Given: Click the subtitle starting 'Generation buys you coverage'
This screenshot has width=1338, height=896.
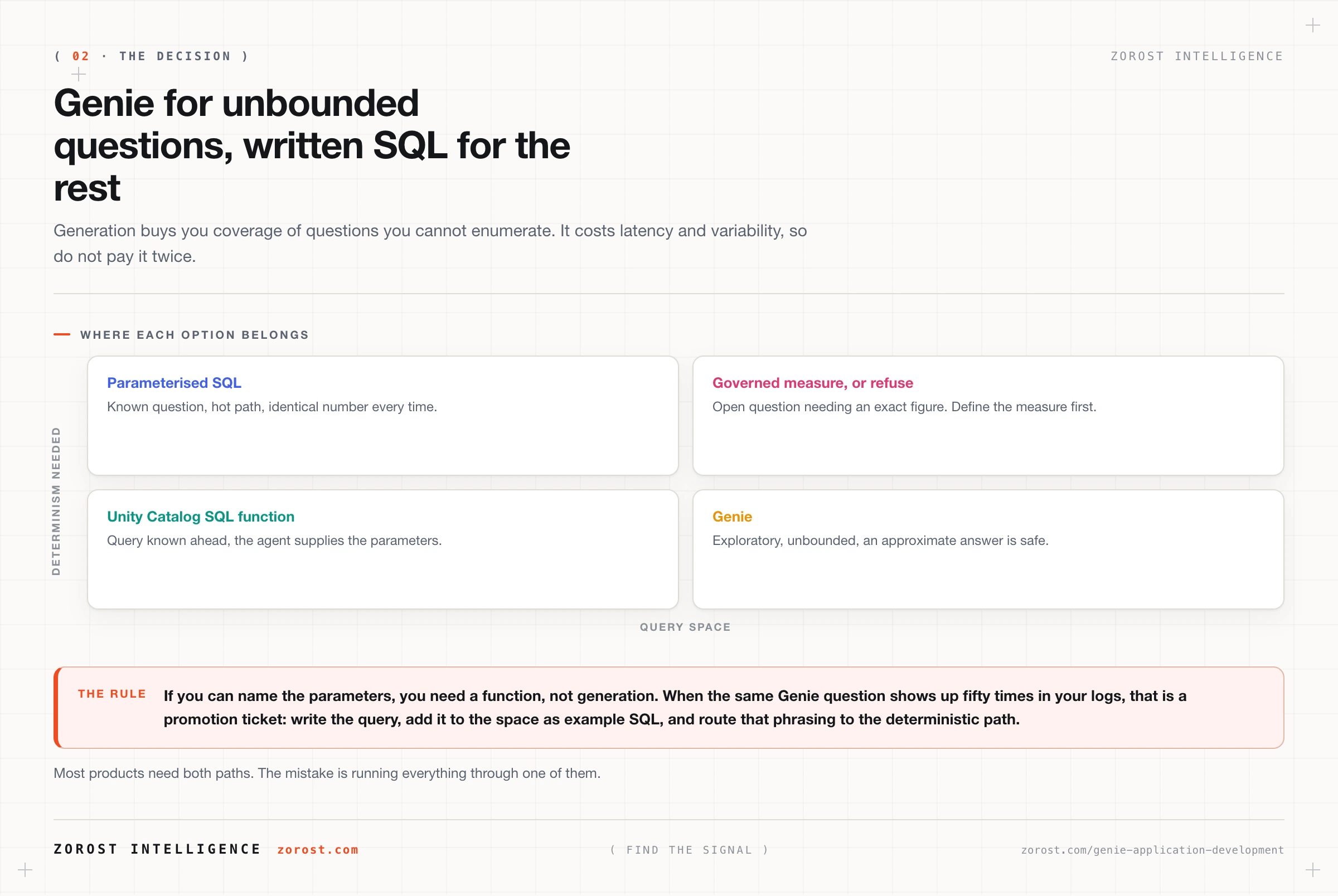Looking at the screenshot, I should tap(430, 244).
